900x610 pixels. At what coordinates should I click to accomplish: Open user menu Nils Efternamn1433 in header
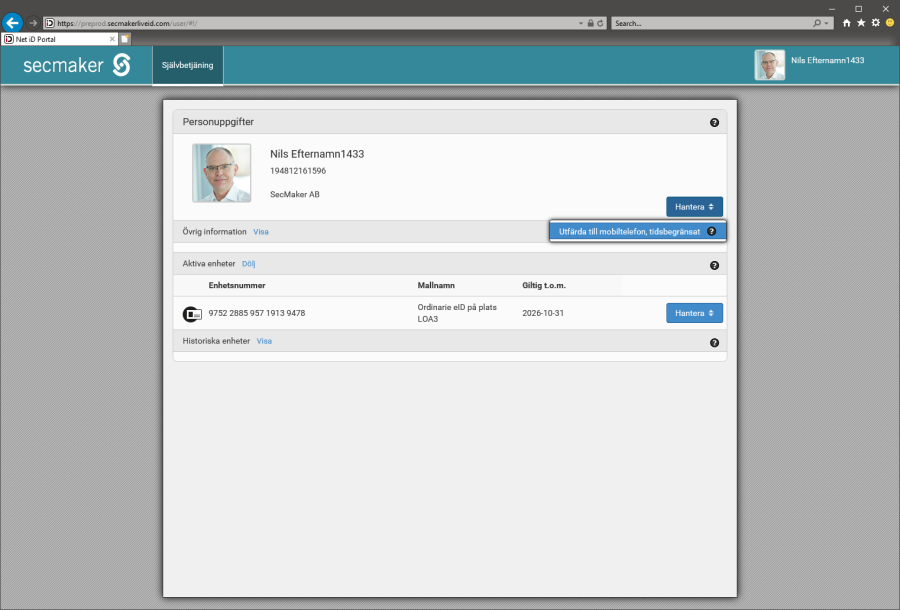click(827, 60)
